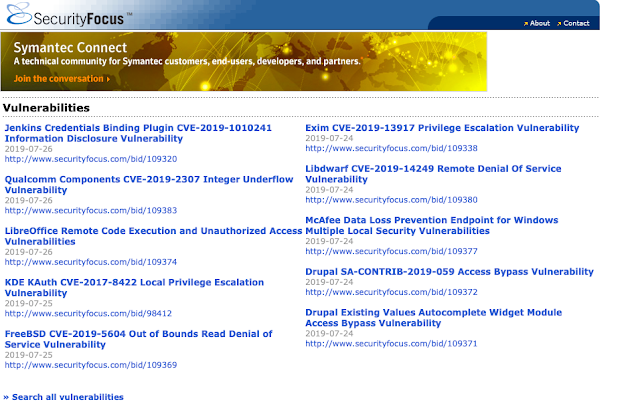Viewport: 640px width, 408px height.
Task: Click Join the conversation in the banner
Action: [x=62, y=79]
